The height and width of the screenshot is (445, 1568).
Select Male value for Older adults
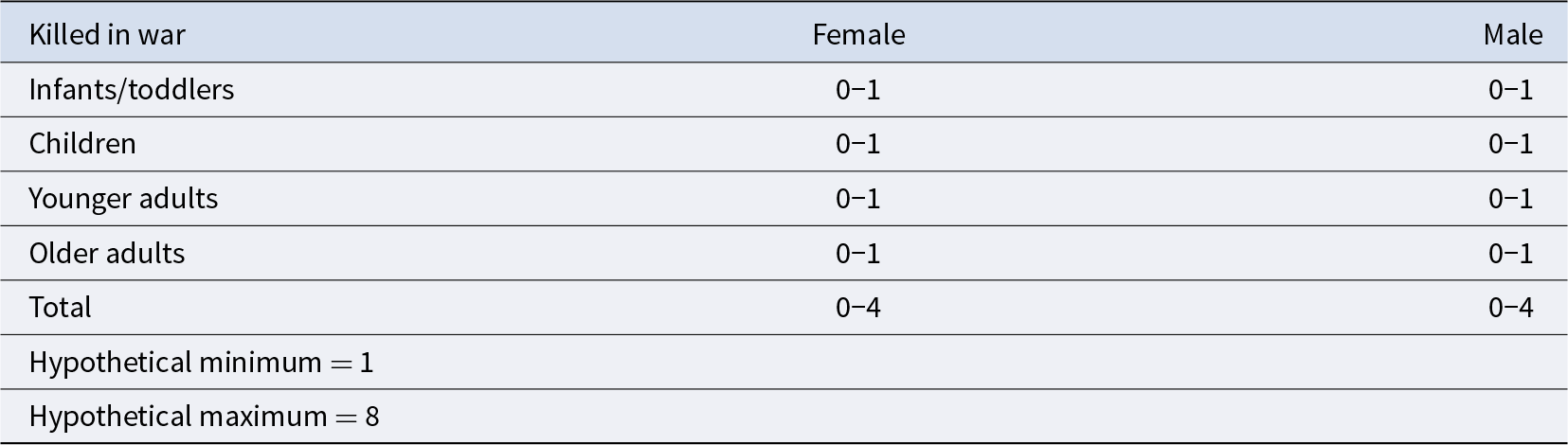[x=1510, y=254]
